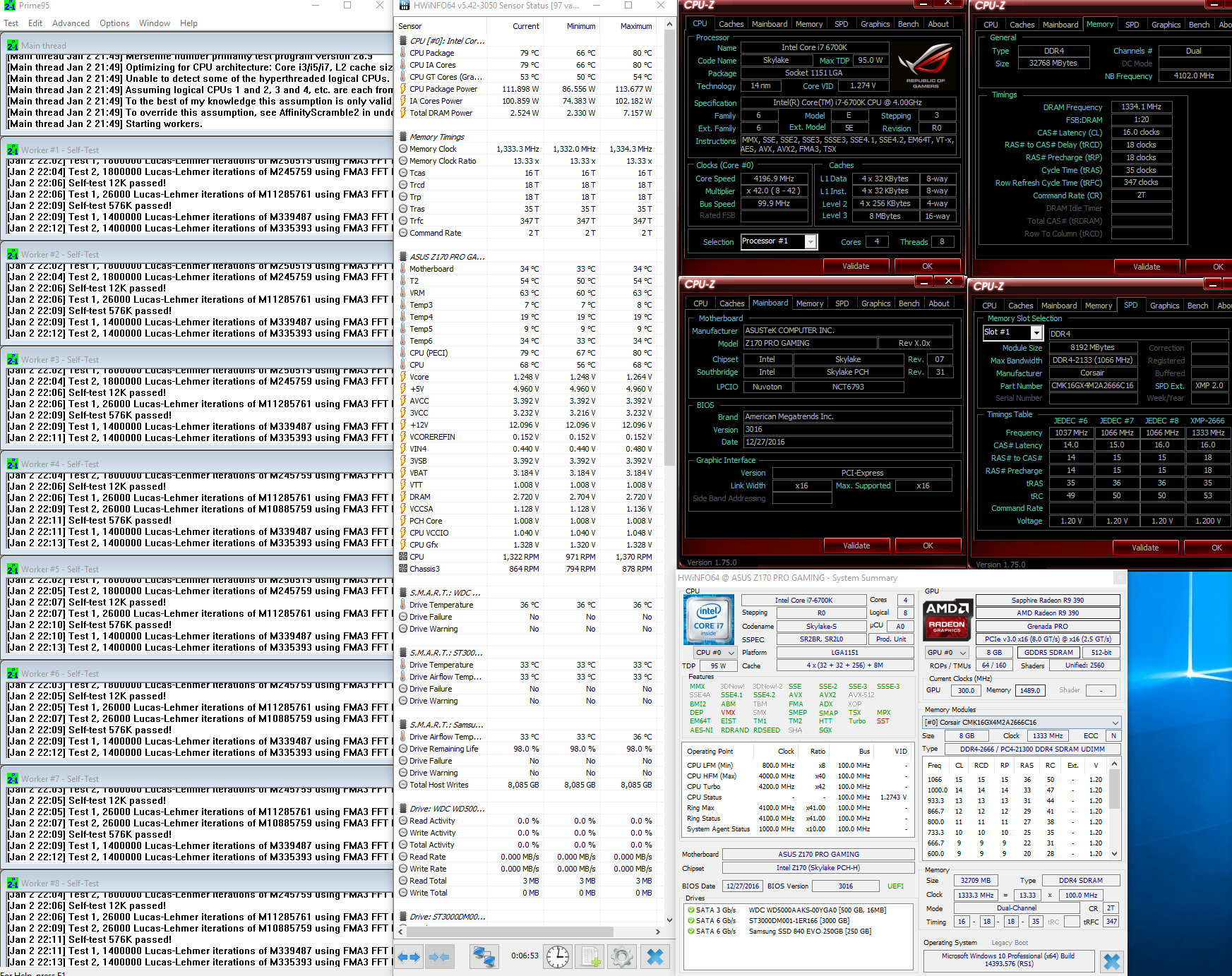Switch to SPD tab in CPU-Z Memory window
Image resolution: width=1232 pixels, height=976 pixels.
point(1132,24)
